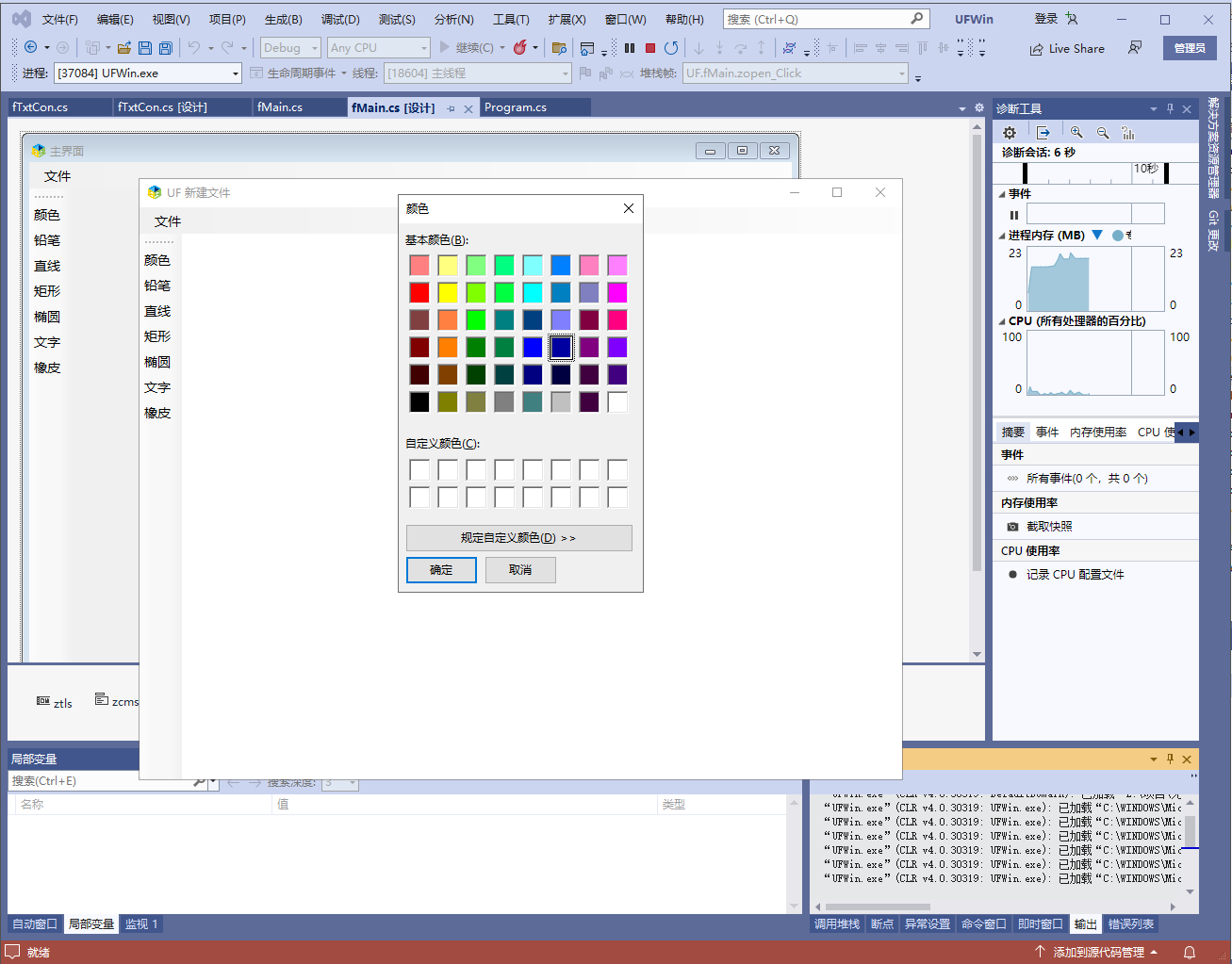Click 截取快照 in Diagnostic Tools
Screen dimensions: 1232x964
click(1049, 527)
